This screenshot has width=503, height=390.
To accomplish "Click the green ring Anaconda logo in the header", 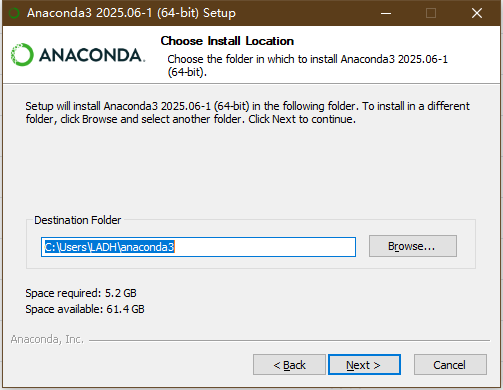I will 22,55.
